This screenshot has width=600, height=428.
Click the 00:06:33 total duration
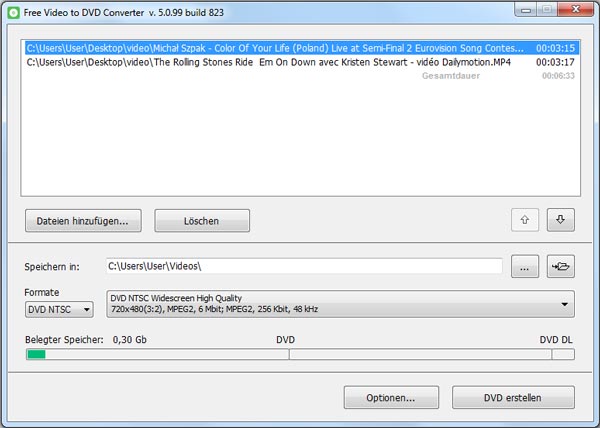[558, 76]
